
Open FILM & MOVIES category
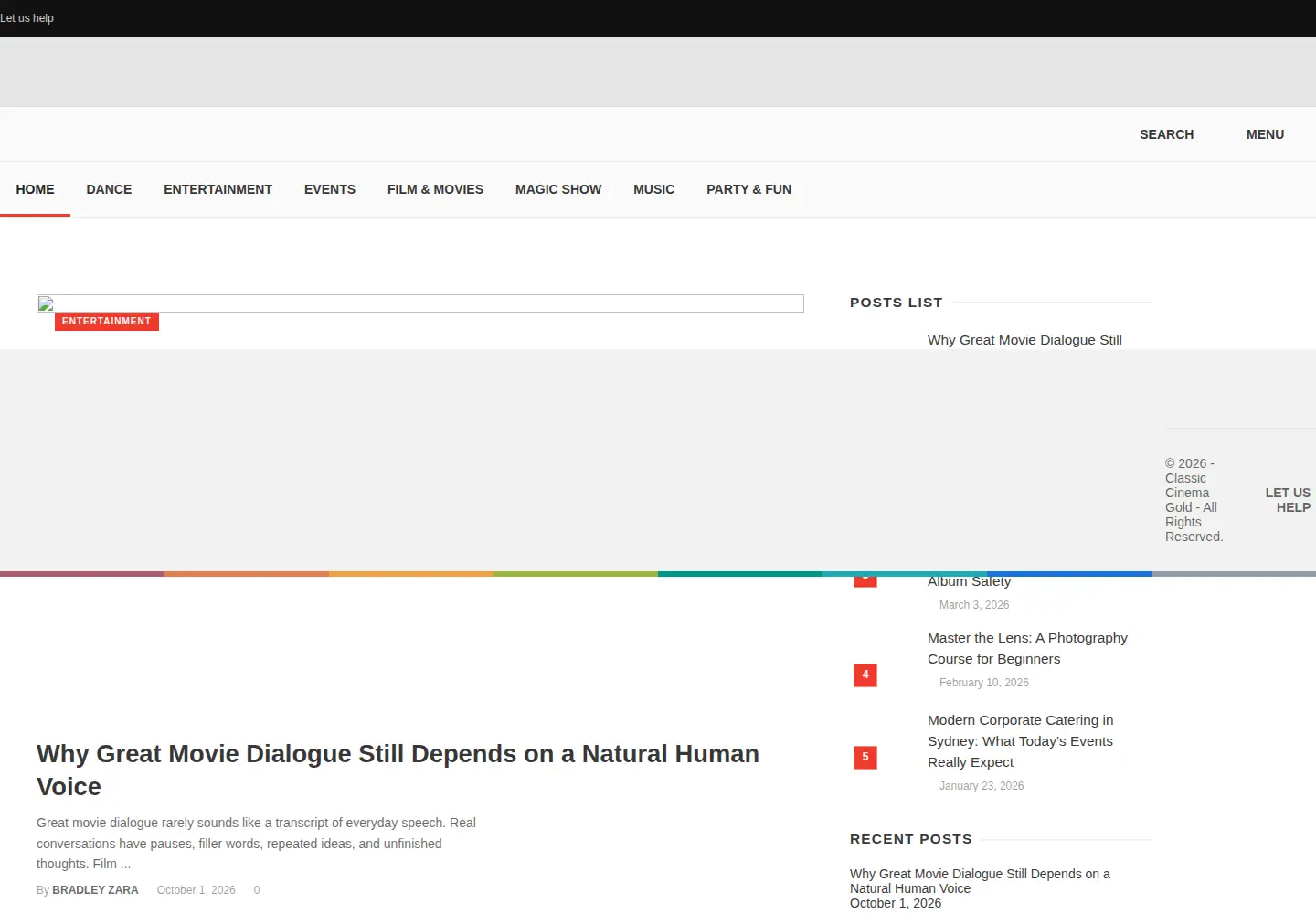click(435, 189)
